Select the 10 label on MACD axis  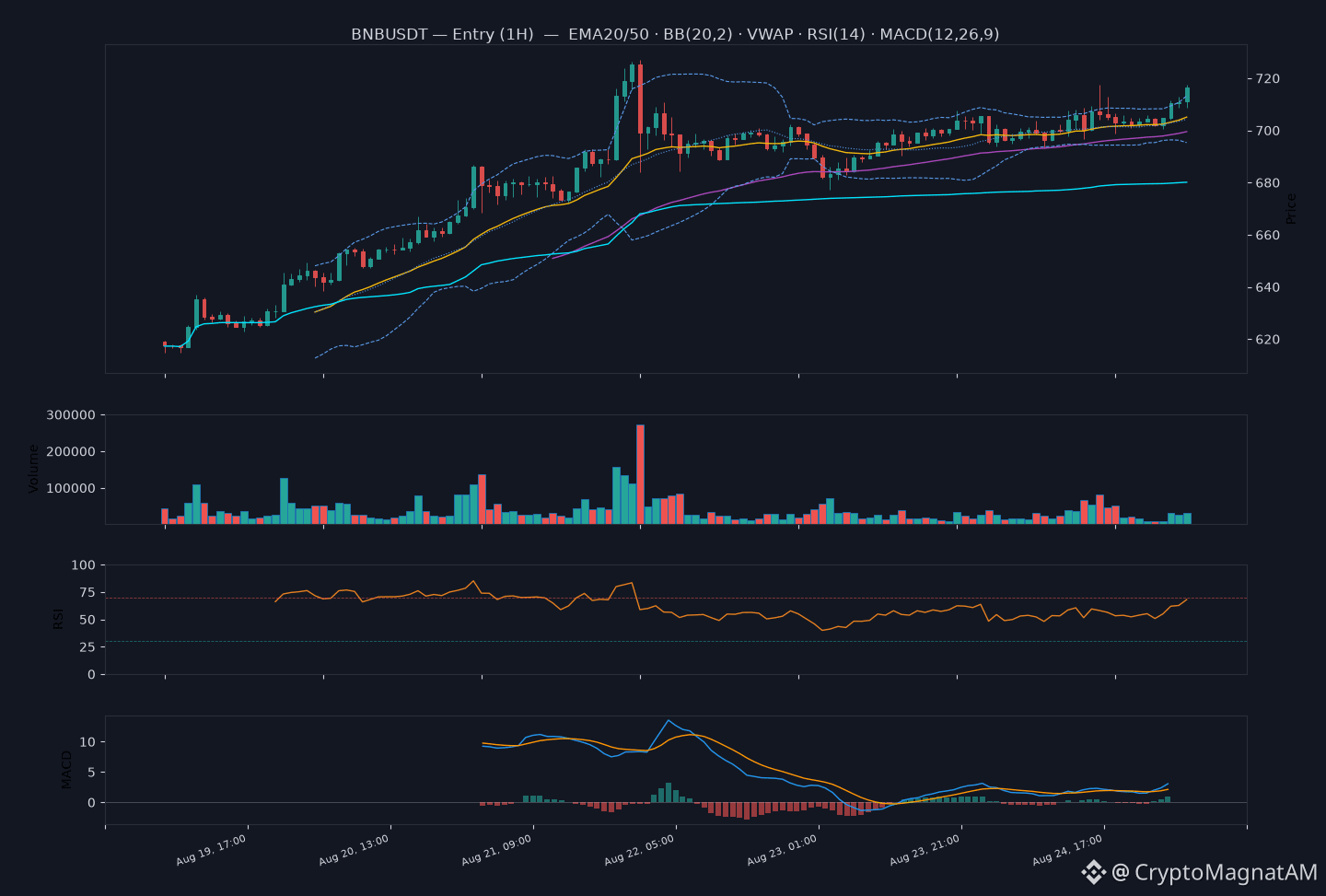(87, 742)
